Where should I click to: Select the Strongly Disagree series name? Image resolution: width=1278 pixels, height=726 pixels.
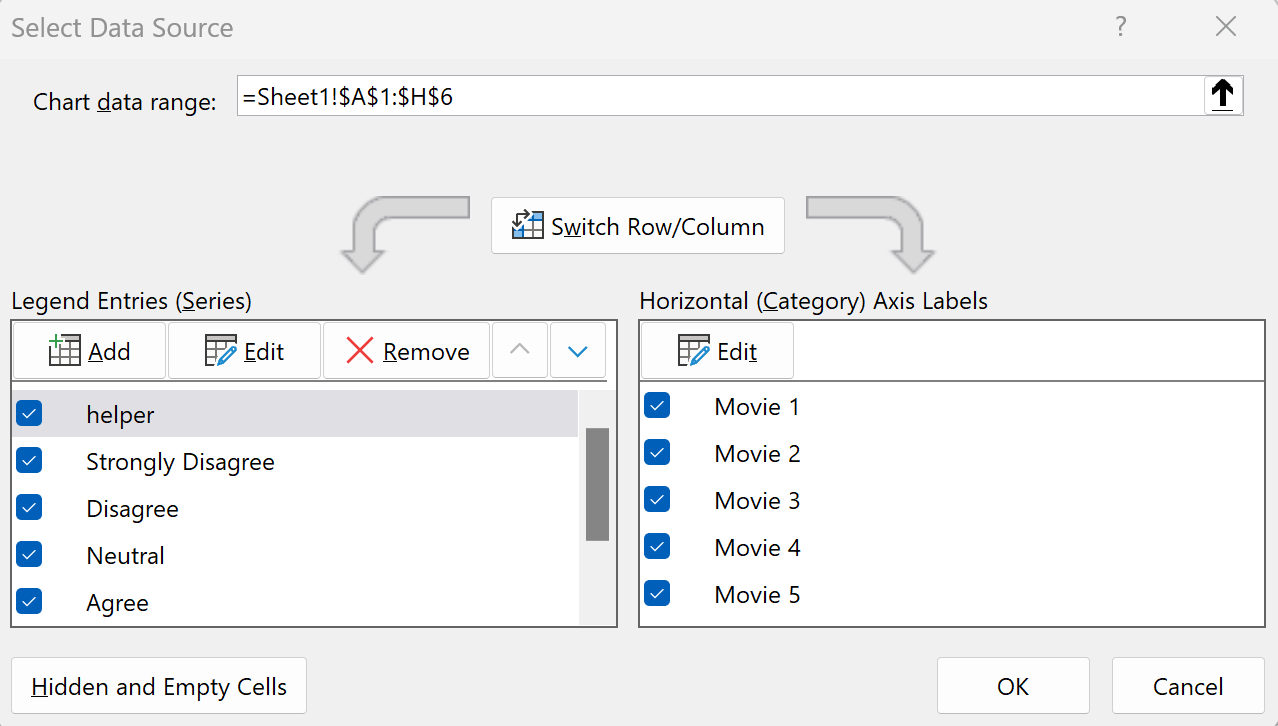pyautogui.click(x=180, y=462)
